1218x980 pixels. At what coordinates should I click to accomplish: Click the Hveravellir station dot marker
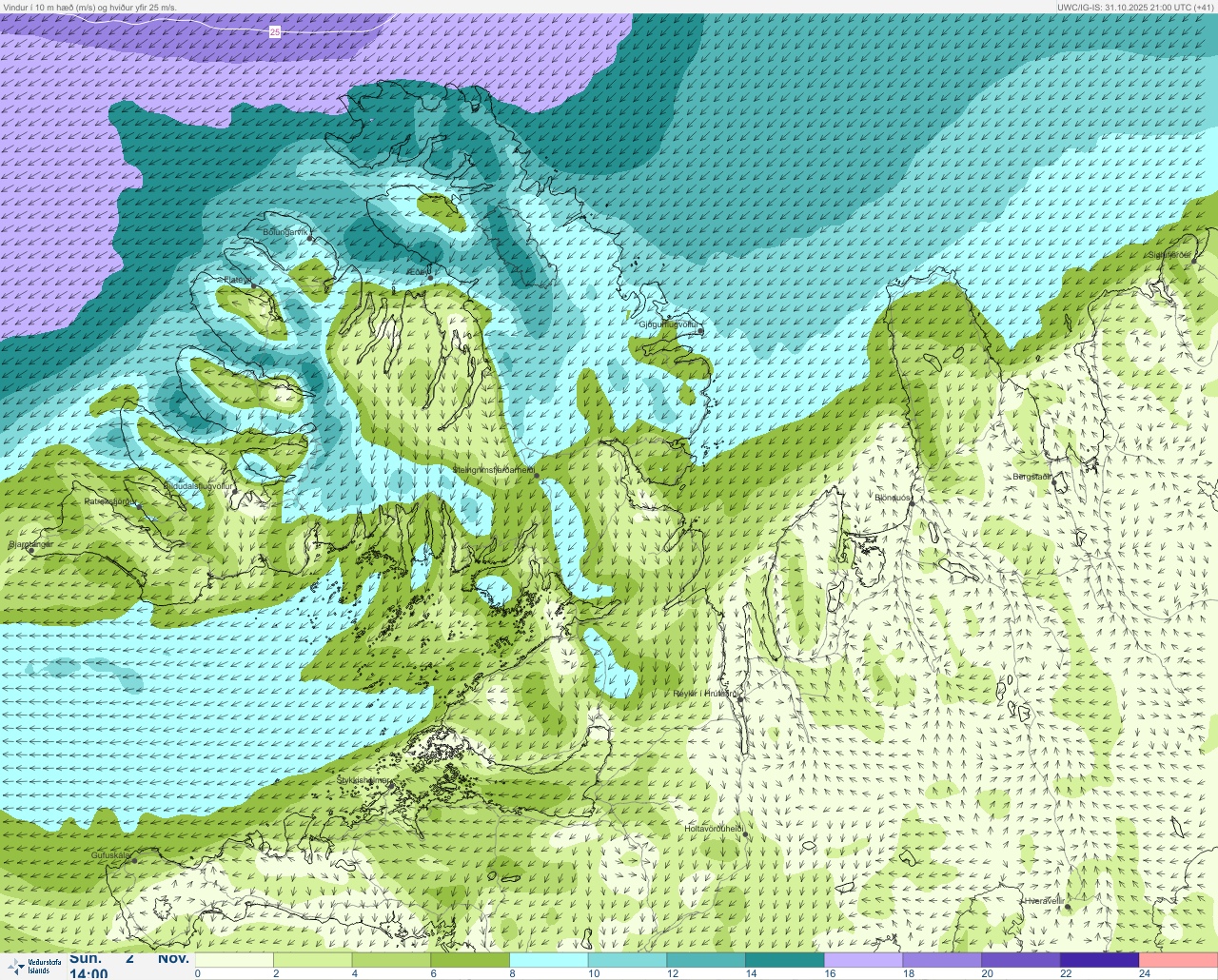coord(1068,907)
